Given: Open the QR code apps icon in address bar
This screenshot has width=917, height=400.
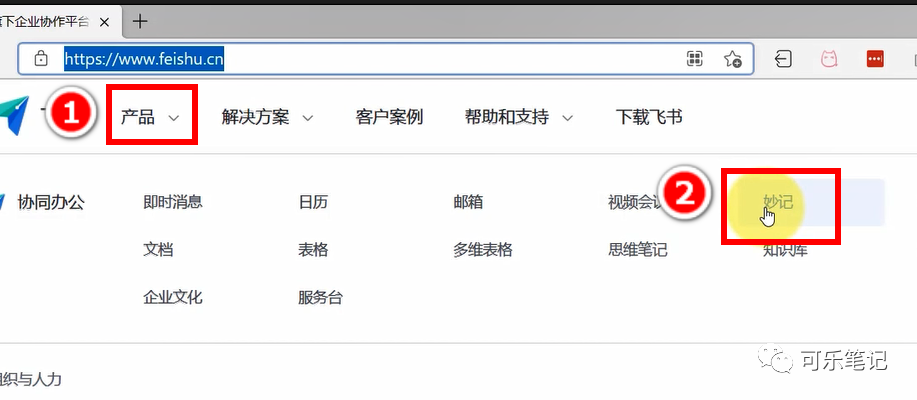Looking at the screenshot, I should [694, 58].
